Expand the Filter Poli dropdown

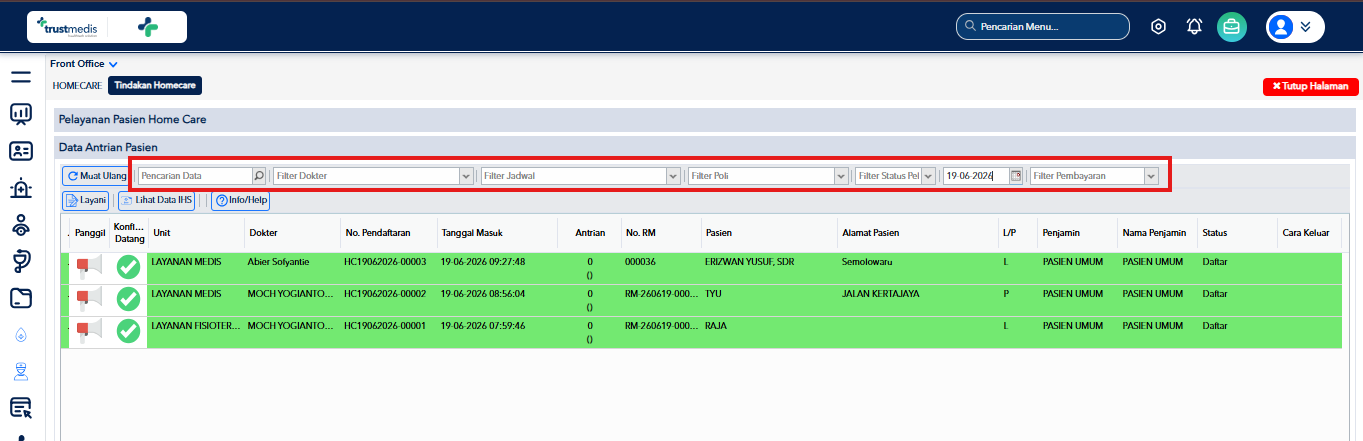coord(841,176)
